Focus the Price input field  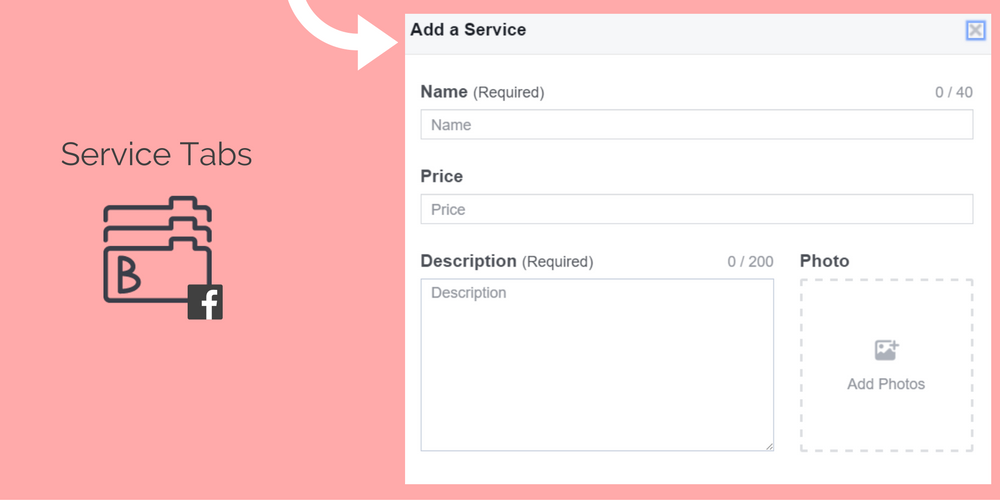(x=696, y=209)
